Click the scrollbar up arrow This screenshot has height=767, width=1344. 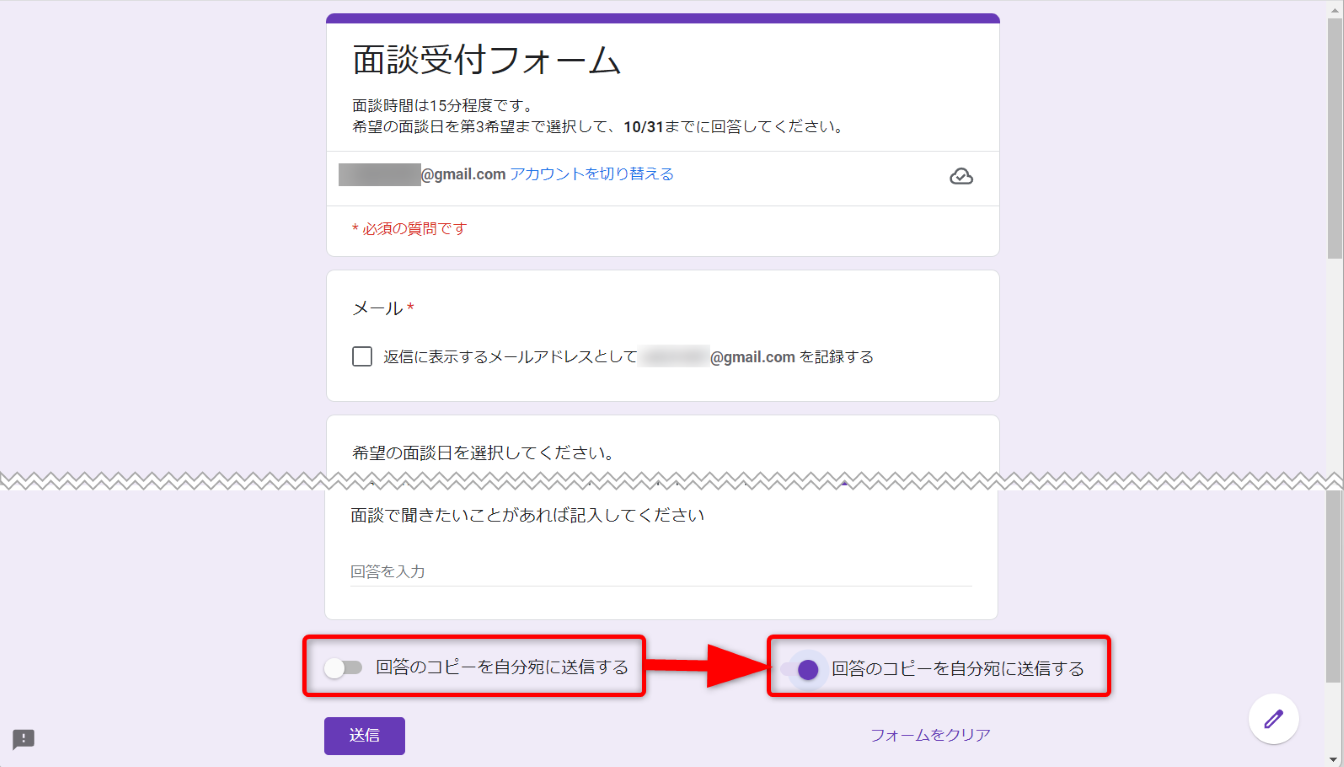pyautogui.click(x=1335, y=8)
